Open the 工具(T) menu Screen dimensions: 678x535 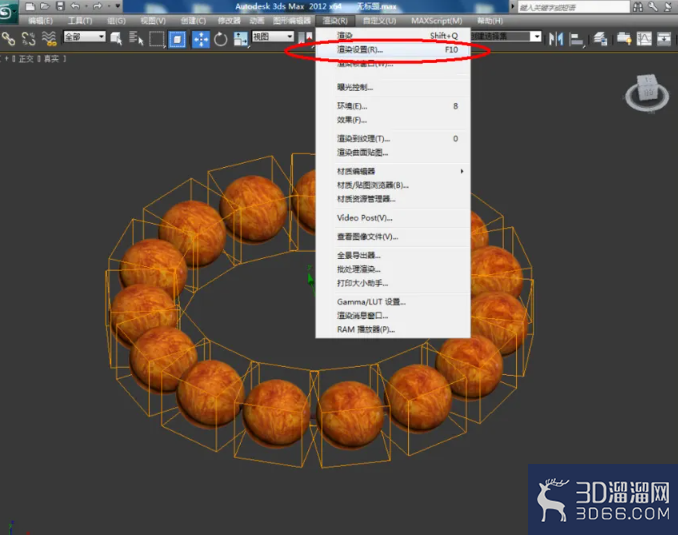80,21
